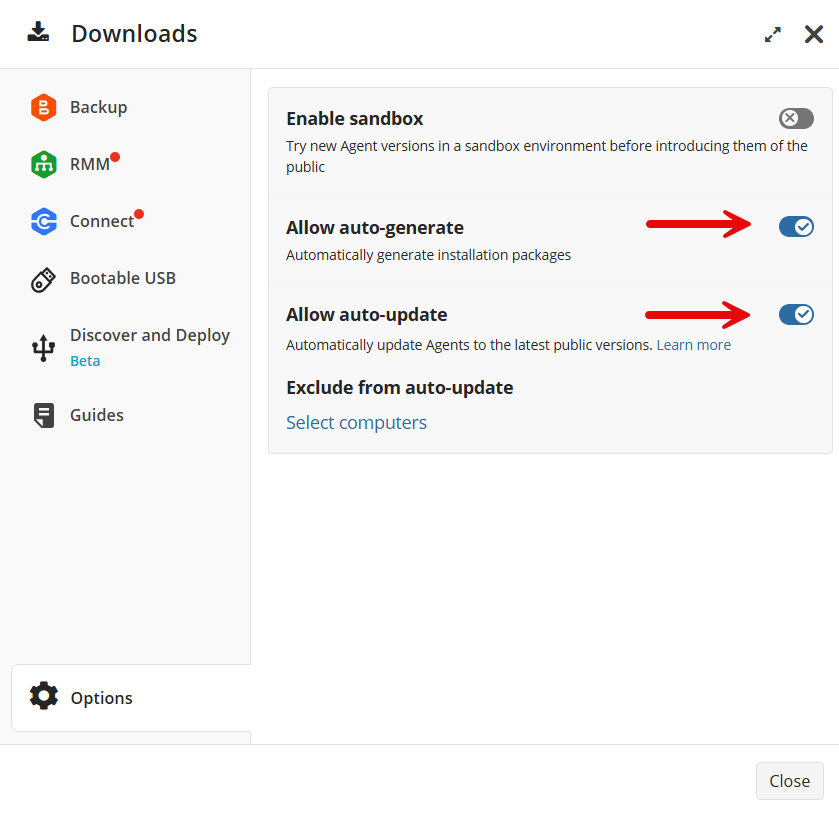View the Connect notification dot
The width and height of the screenshot is (839, 815).
pos(139,212)
